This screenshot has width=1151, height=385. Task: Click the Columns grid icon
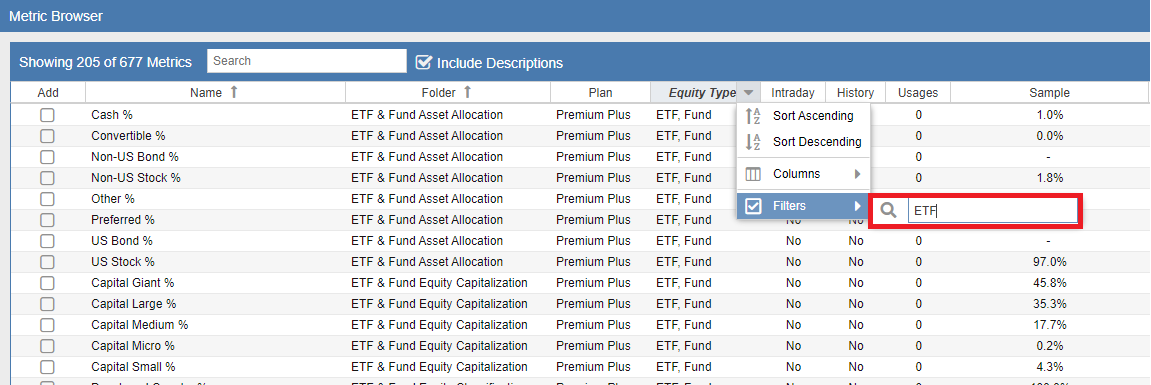click(753, 174)
